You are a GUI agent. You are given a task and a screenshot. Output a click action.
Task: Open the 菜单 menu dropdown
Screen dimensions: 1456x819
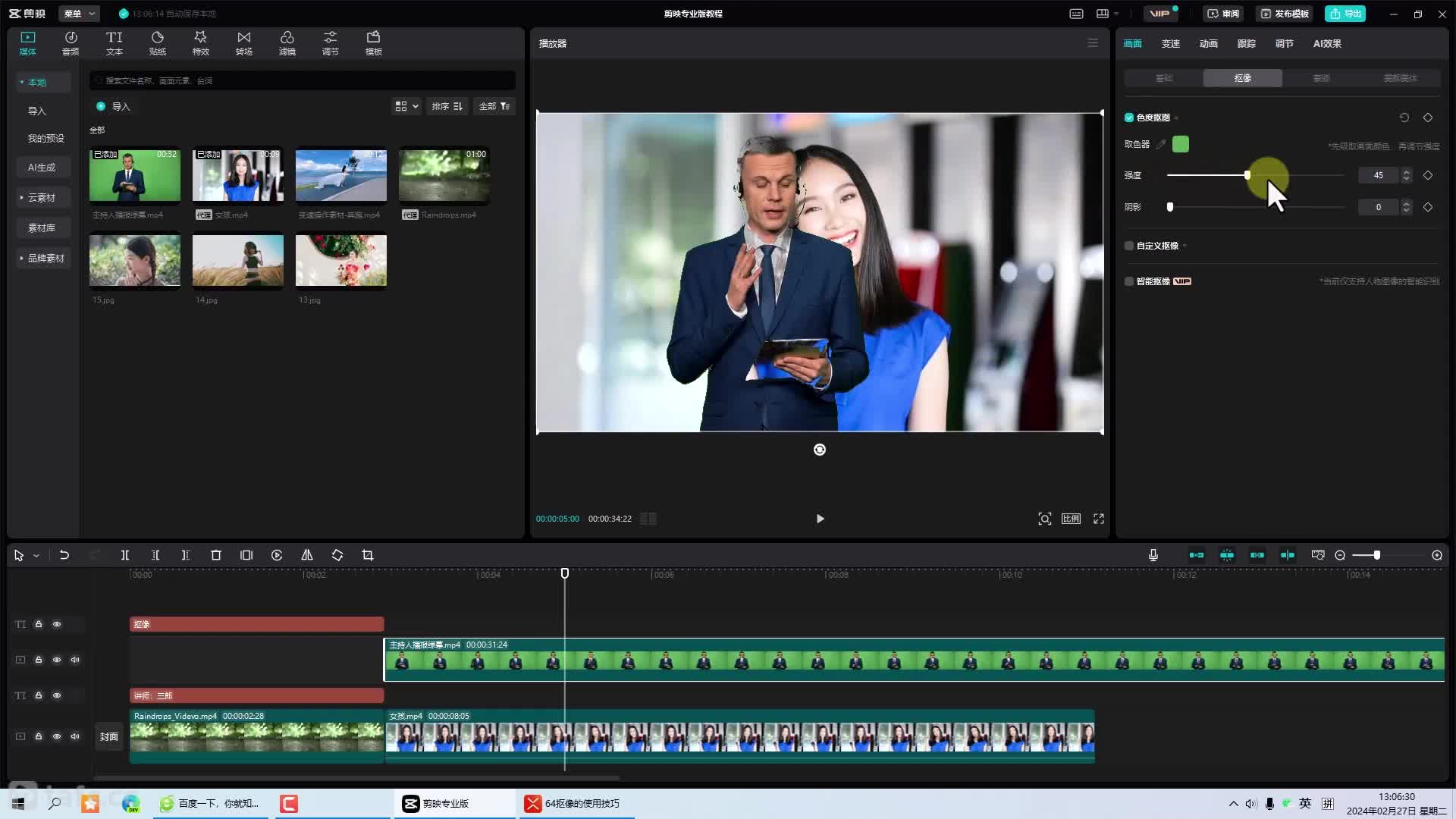point(79,14)
